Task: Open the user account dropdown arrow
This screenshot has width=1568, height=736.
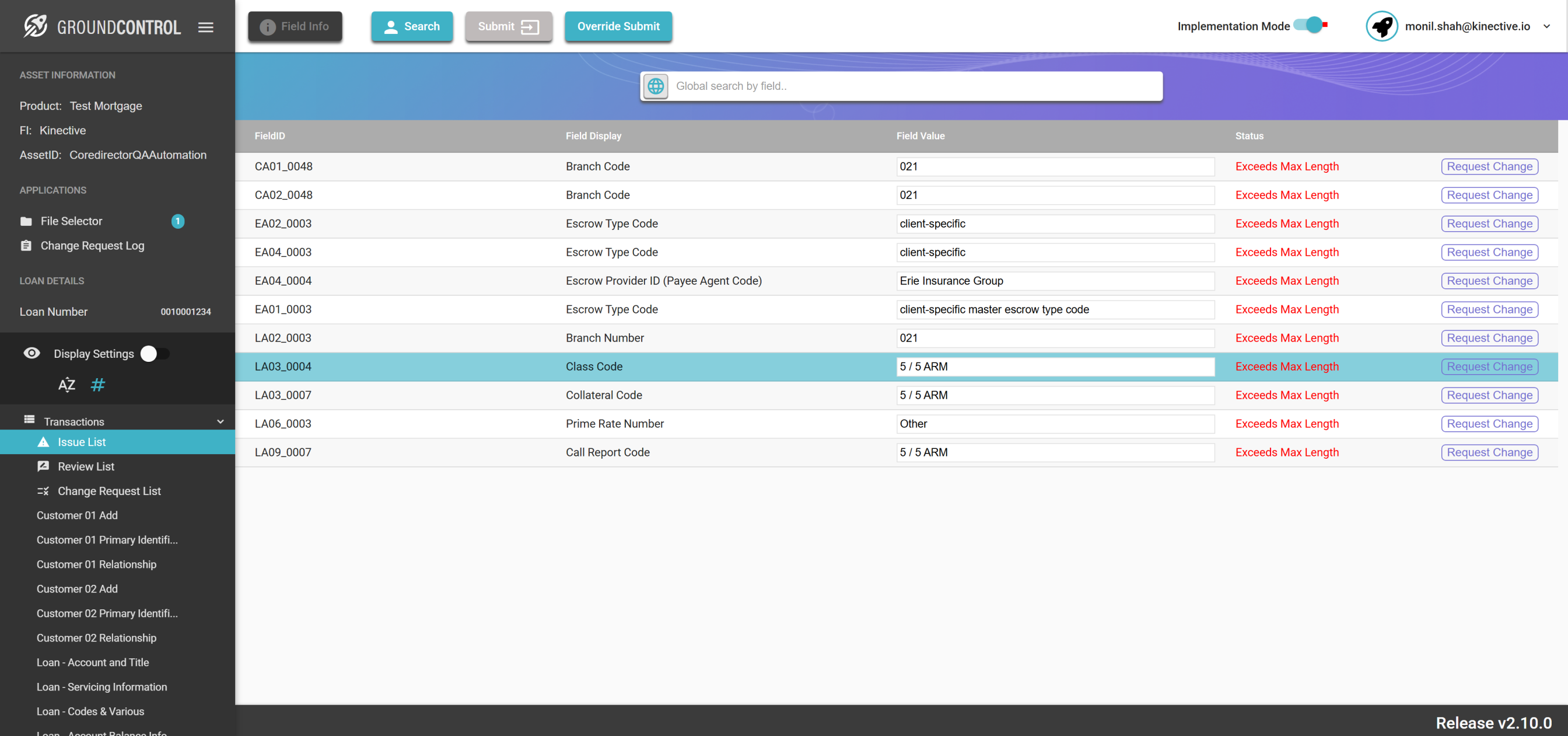Action: coord(1546,26)
